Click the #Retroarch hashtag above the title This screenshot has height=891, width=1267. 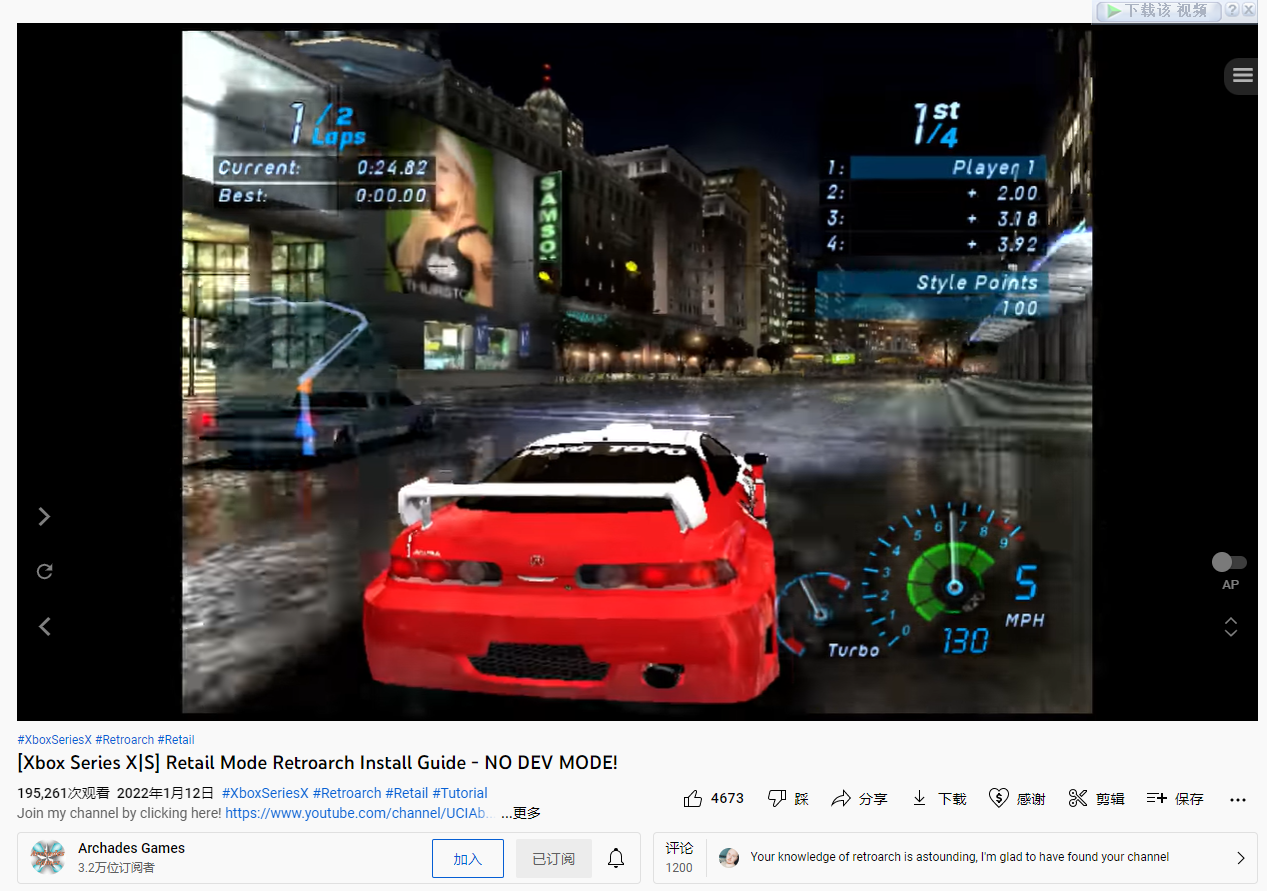pos(125,740)
